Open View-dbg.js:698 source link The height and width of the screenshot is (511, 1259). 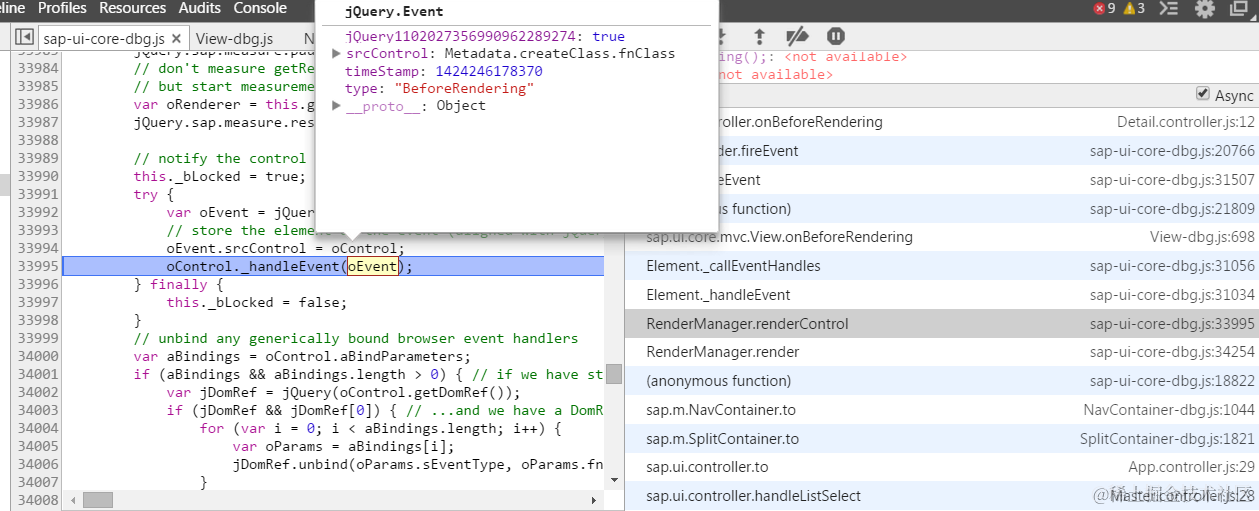click(x=1202, y=237)
